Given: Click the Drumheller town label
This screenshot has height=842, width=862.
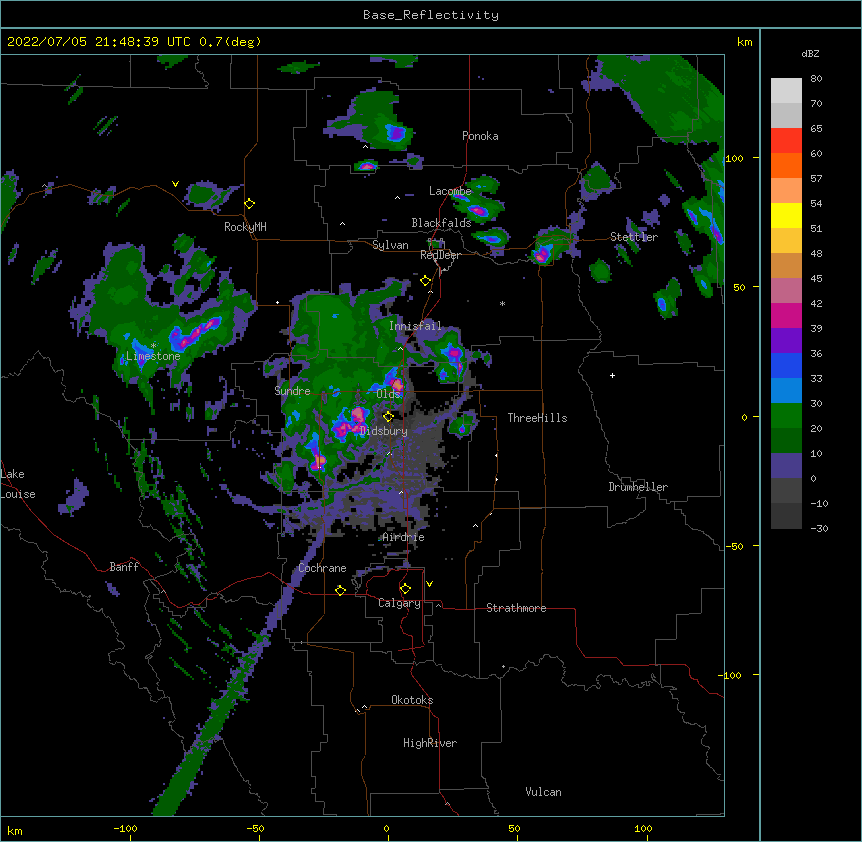Looking at the screenshot, I should tap(638, 487).
